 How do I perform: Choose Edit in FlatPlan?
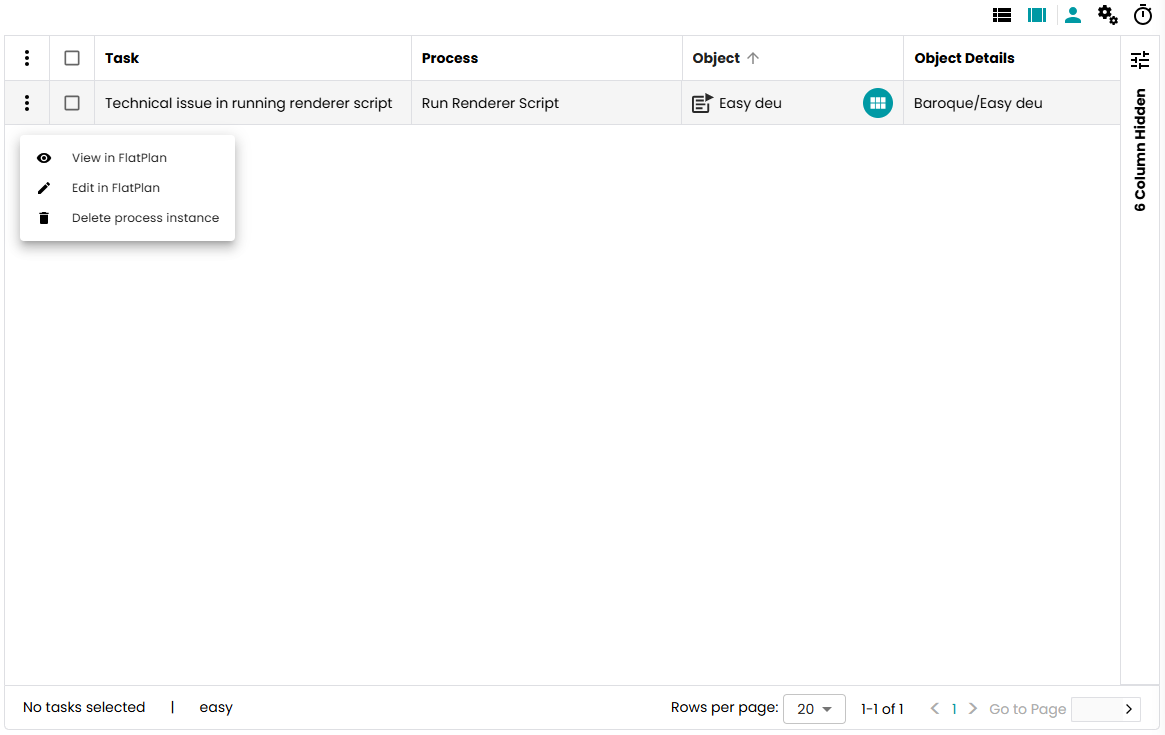115,188
